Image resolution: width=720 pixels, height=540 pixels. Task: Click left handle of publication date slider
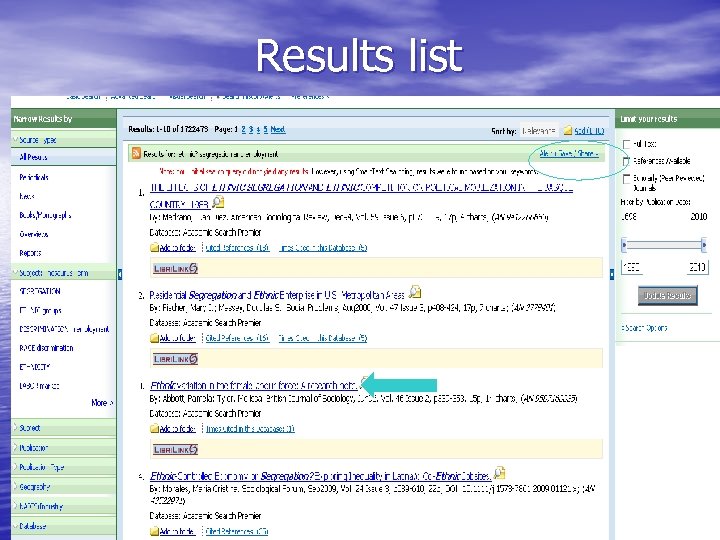[x=624, y=245]
